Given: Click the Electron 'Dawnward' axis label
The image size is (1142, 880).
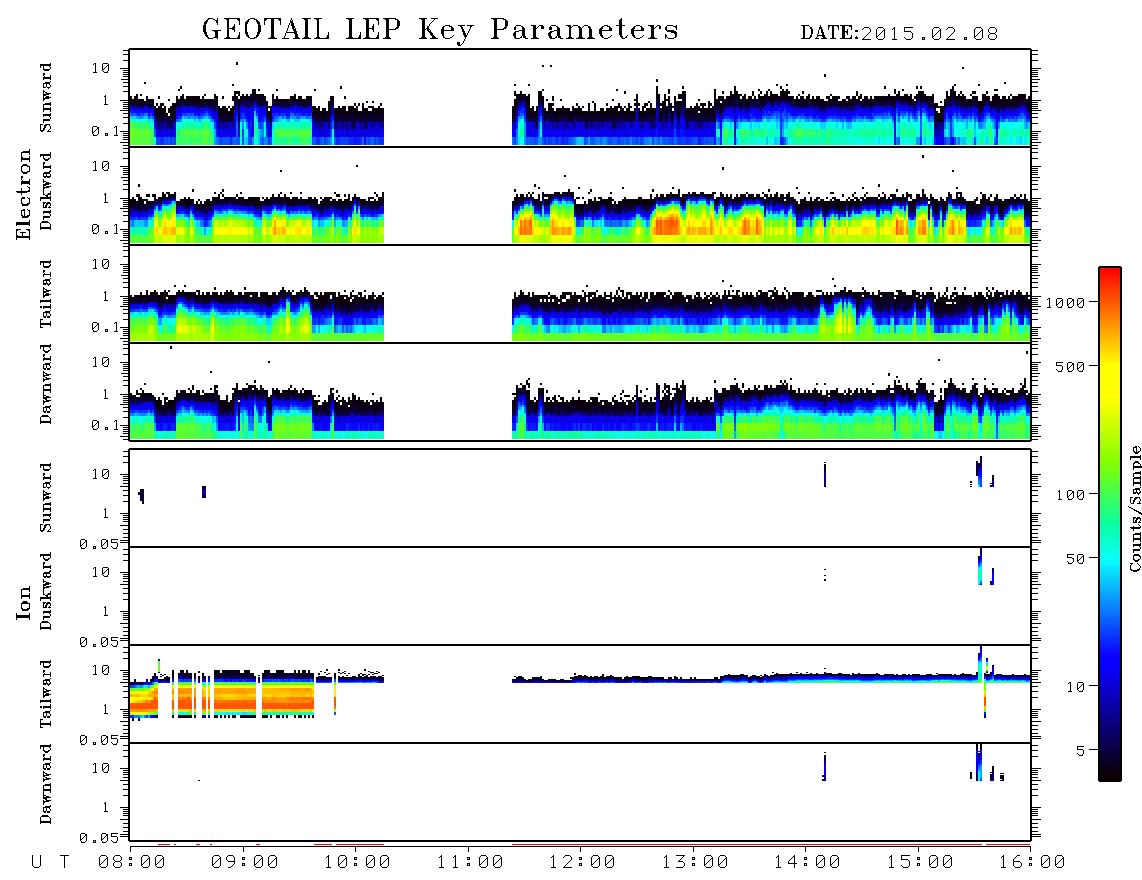Looking at the screenshot, I should tap(46, 384).
